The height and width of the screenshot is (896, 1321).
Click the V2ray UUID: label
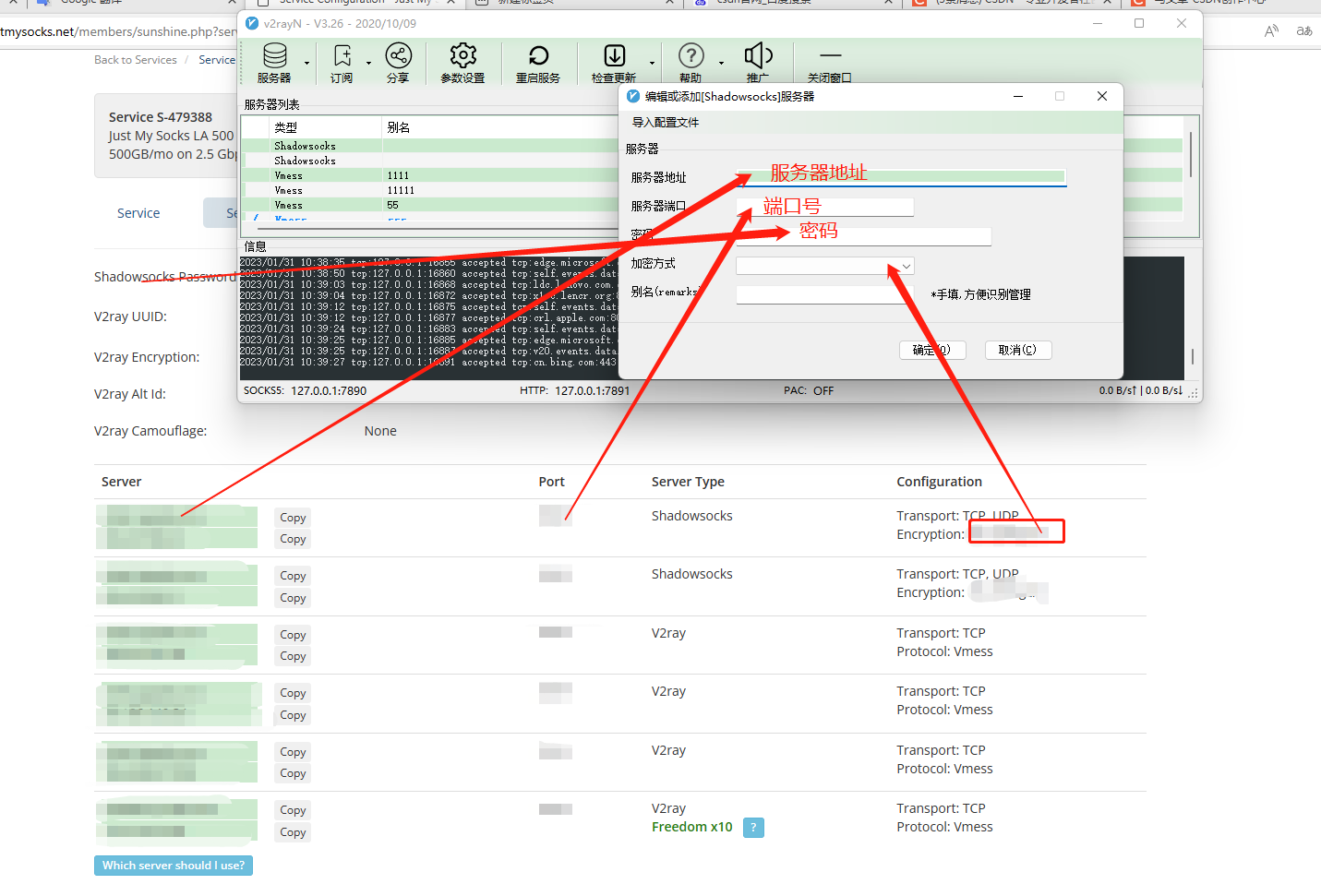tap(130, 317)
